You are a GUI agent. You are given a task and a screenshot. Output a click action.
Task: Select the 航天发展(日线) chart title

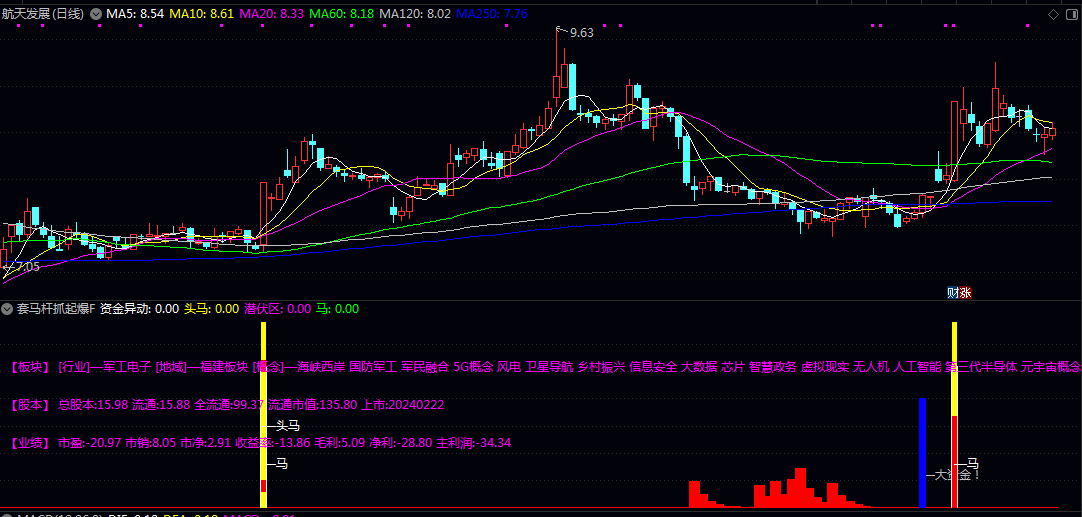pyautogui.click(x=43, y=14)
